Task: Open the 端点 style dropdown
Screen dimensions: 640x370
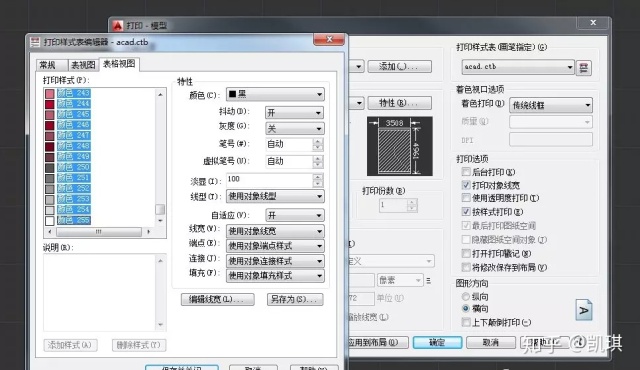Action: 276,246
